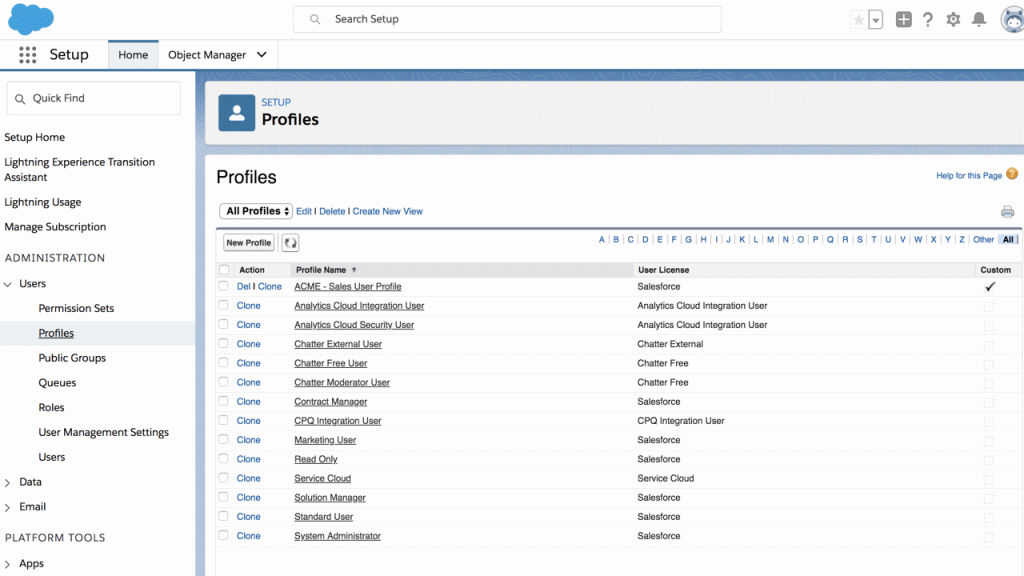
Task: Open User Management Settings in sidebar
Action: coord(103,432)
